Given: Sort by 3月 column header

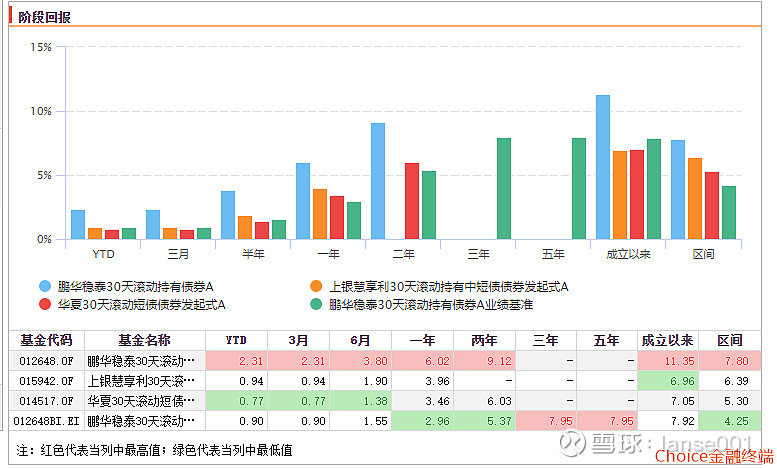Looking at the screenshot, I should tap(298, 341).
